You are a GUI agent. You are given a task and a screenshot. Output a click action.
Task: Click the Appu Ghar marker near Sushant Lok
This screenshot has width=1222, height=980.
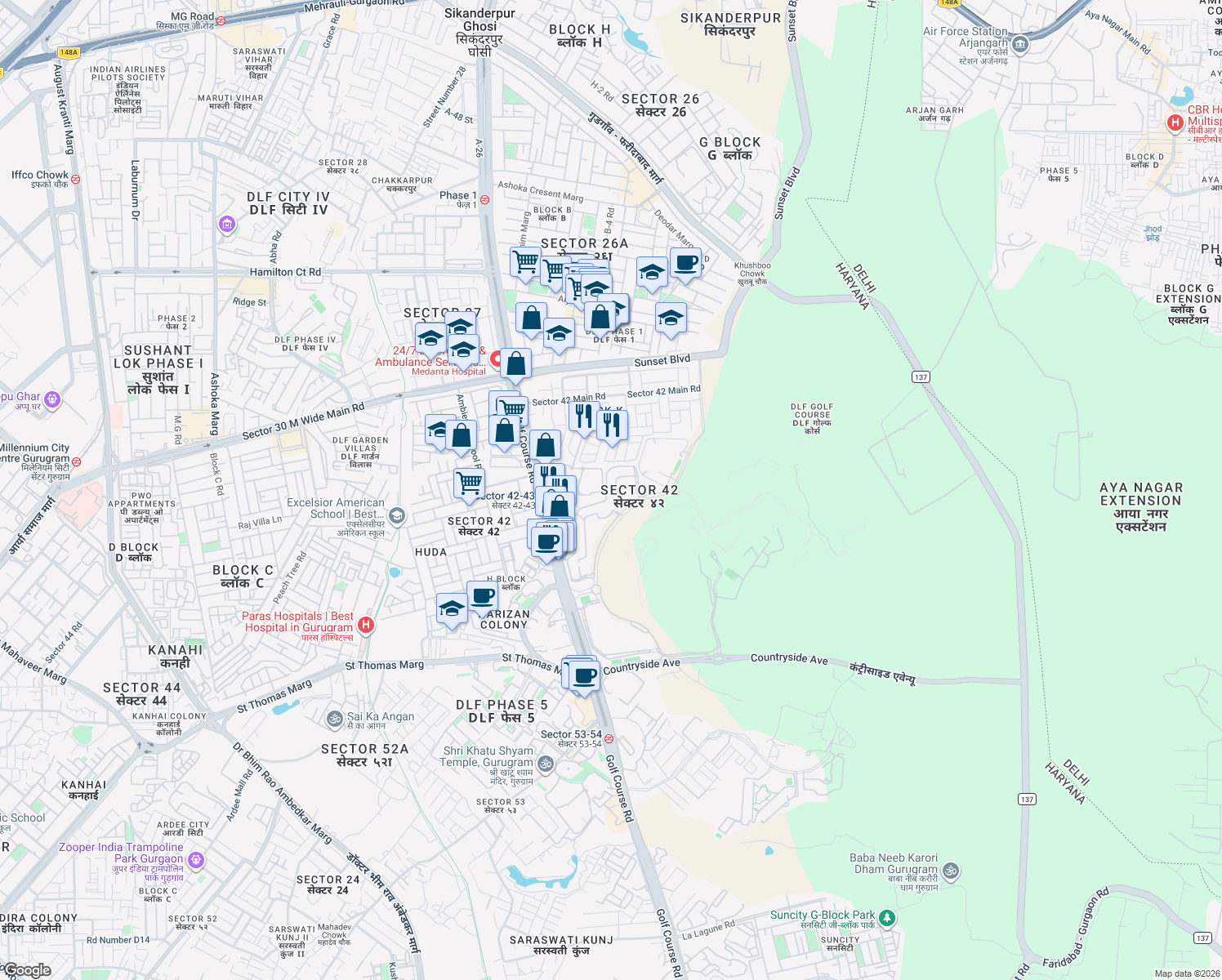51,399
